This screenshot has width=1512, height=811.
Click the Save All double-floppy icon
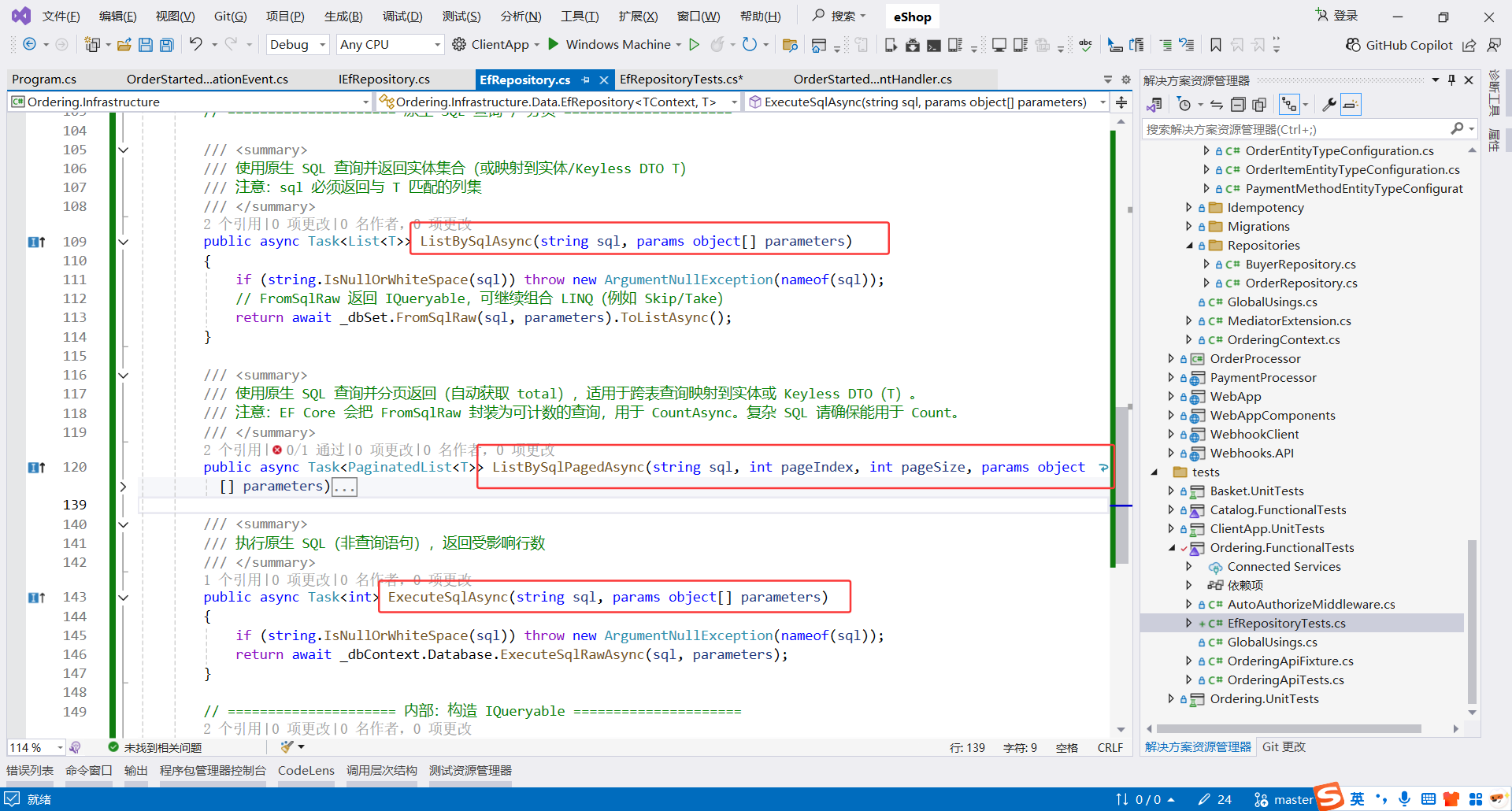(167, 45)
